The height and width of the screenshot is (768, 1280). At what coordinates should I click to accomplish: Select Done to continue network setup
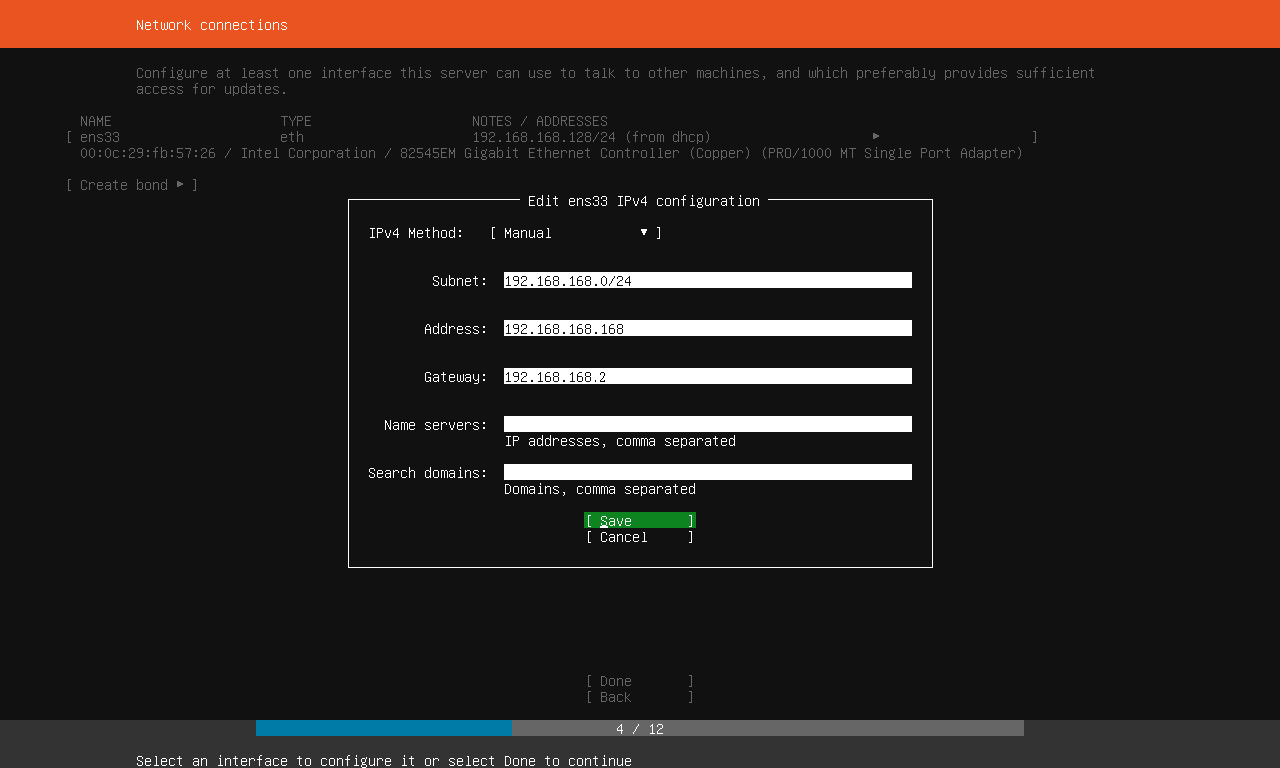pos(639,681)
